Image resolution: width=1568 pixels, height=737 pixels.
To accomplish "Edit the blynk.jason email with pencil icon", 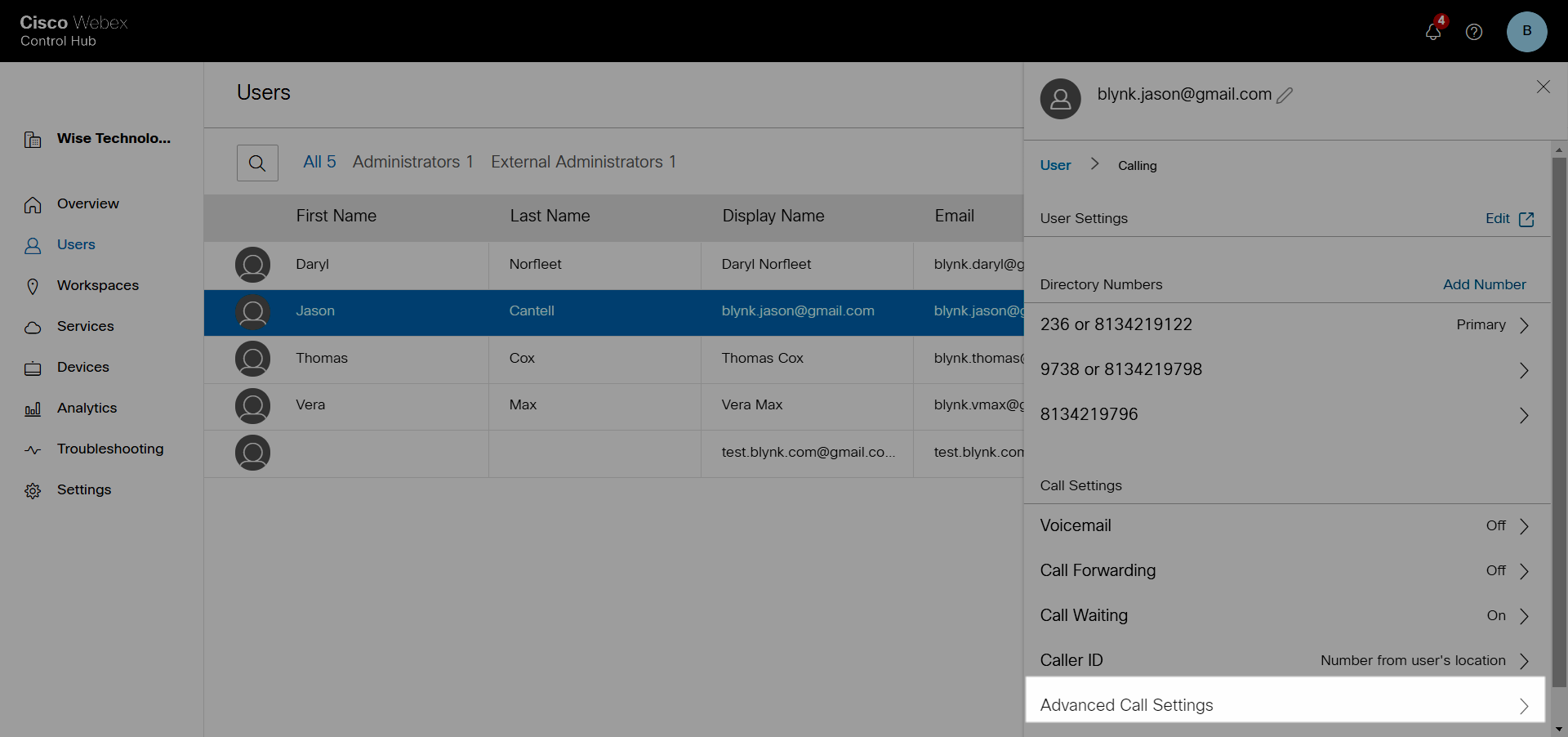I will tap(1284, 94).
